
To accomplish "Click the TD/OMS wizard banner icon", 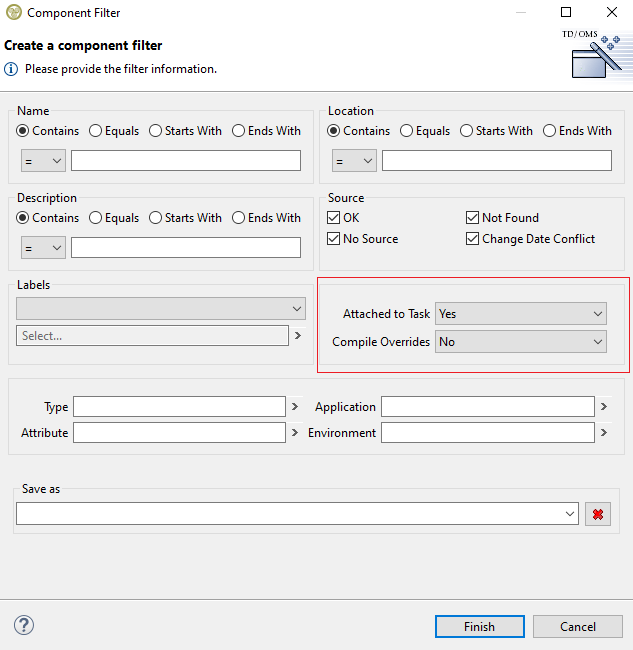I will tap(595, 56).
